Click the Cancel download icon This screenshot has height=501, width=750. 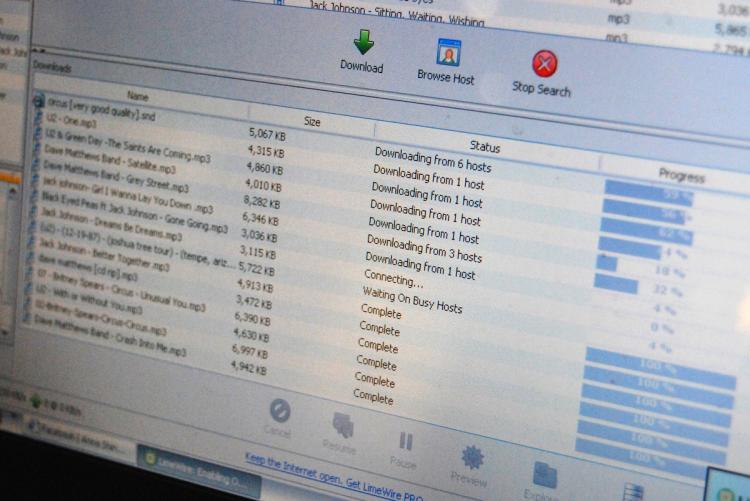(279, 411)
